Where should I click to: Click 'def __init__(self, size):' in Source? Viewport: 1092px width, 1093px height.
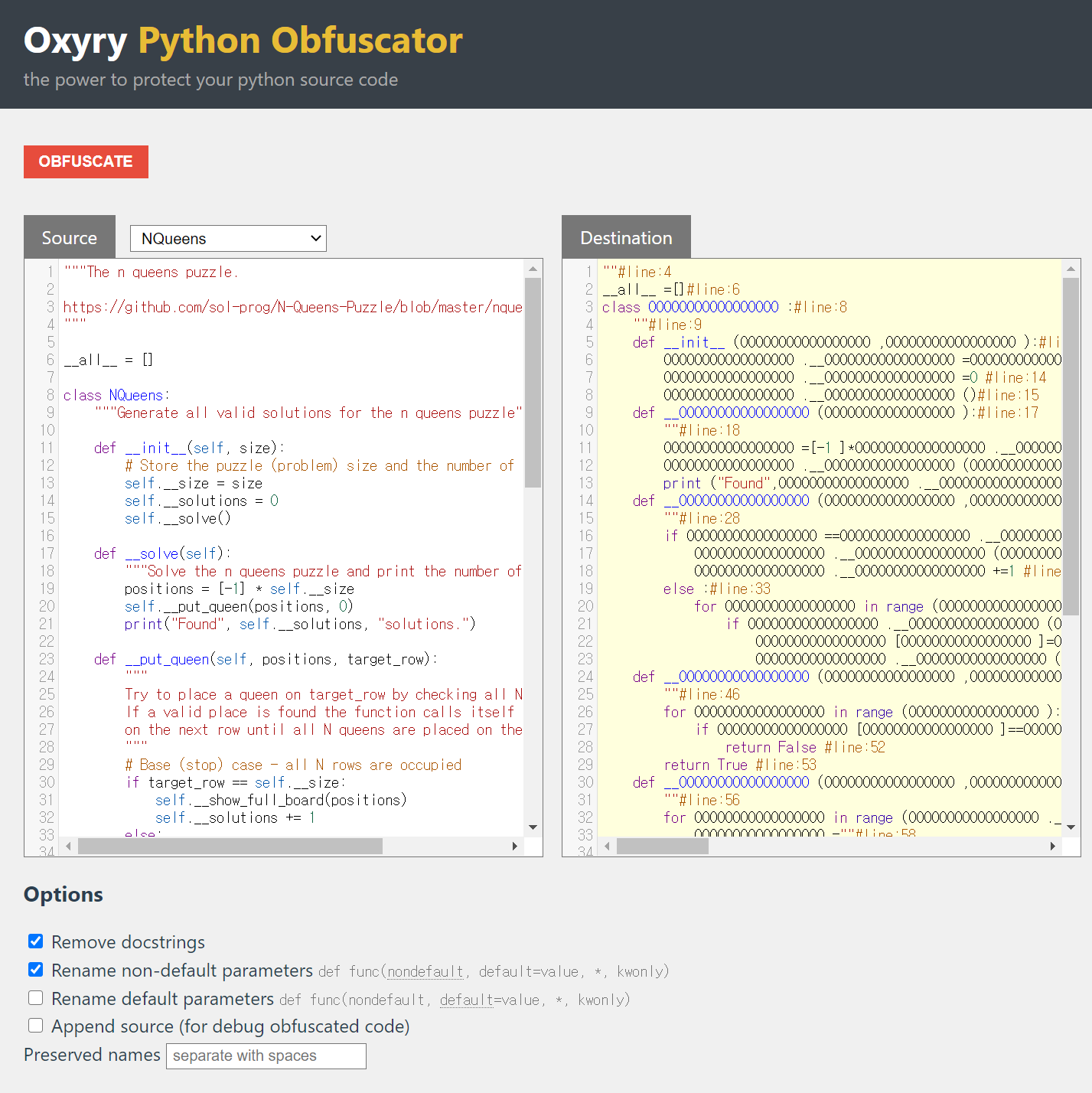pyautogui.click(x=189, y=448)
